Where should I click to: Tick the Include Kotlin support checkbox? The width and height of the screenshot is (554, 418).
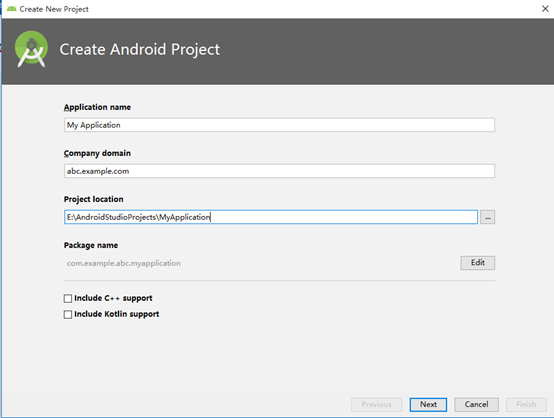tap(68, 314)
